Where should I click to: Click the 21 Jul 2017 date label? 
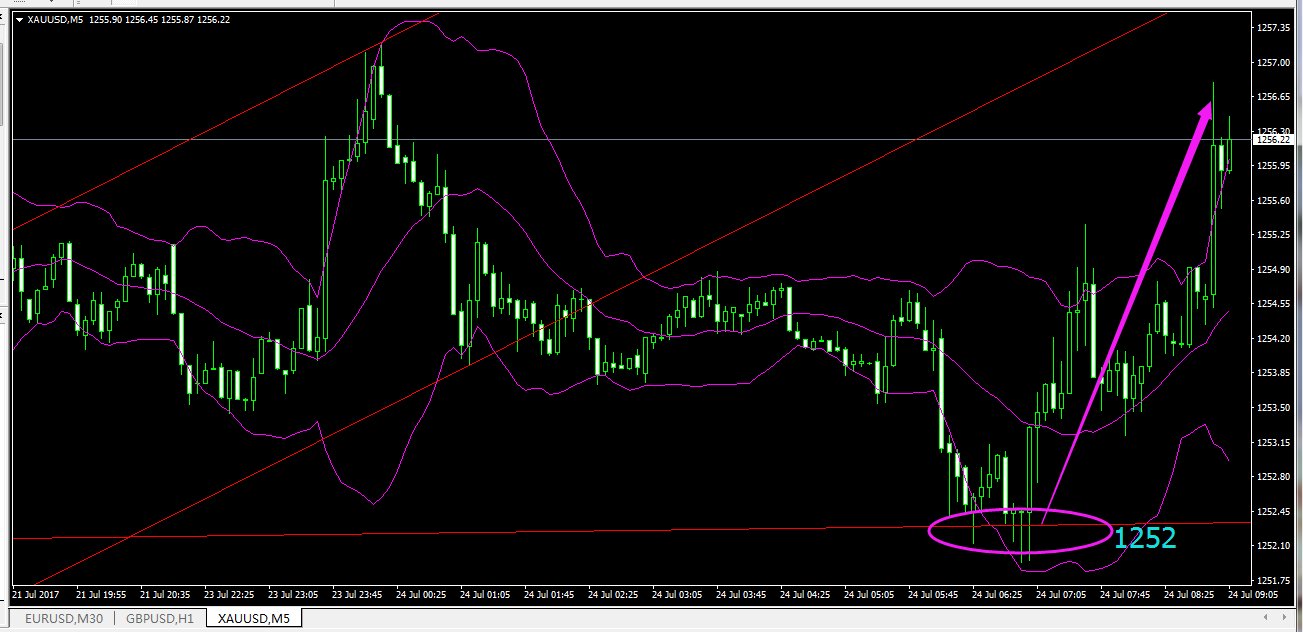click(36, 594)
